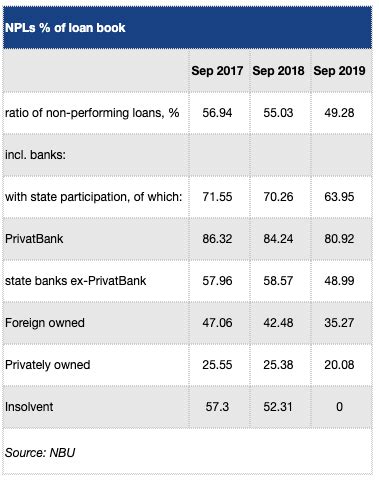Click PrivatBank Sep 2019 value 80.92

339,239
